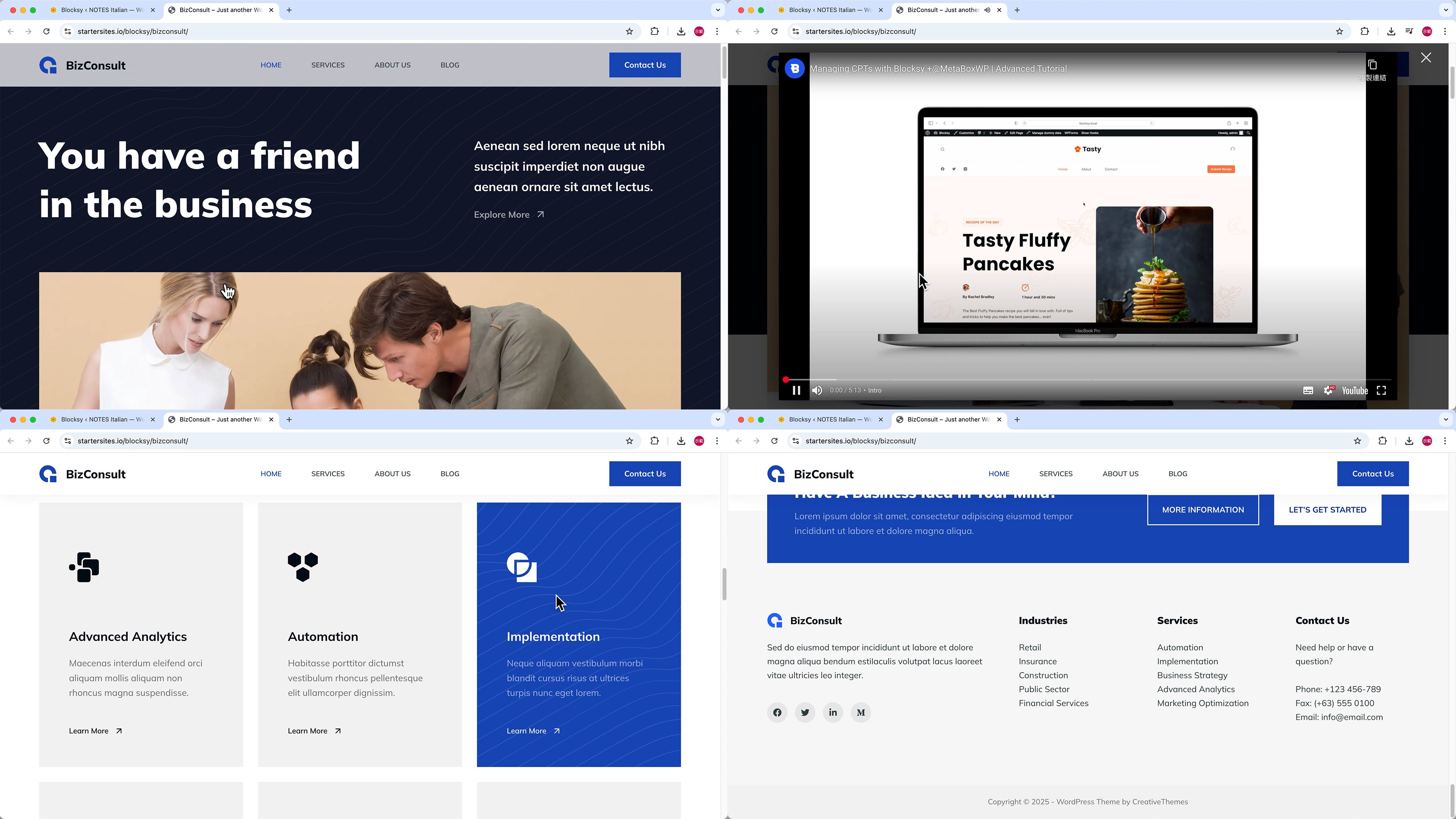Click the video progress bar
This screenshot has height=819, width=1456.
1074,380
